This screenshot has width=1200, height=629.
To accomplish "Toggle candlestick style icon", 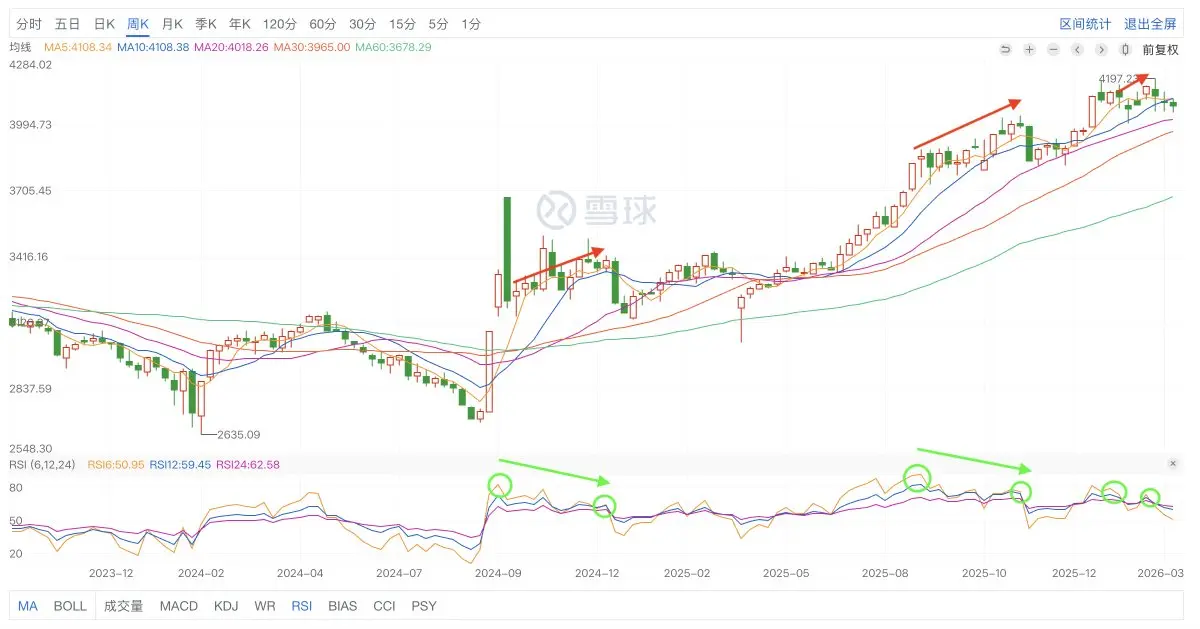I will [x=1125, y=49].
